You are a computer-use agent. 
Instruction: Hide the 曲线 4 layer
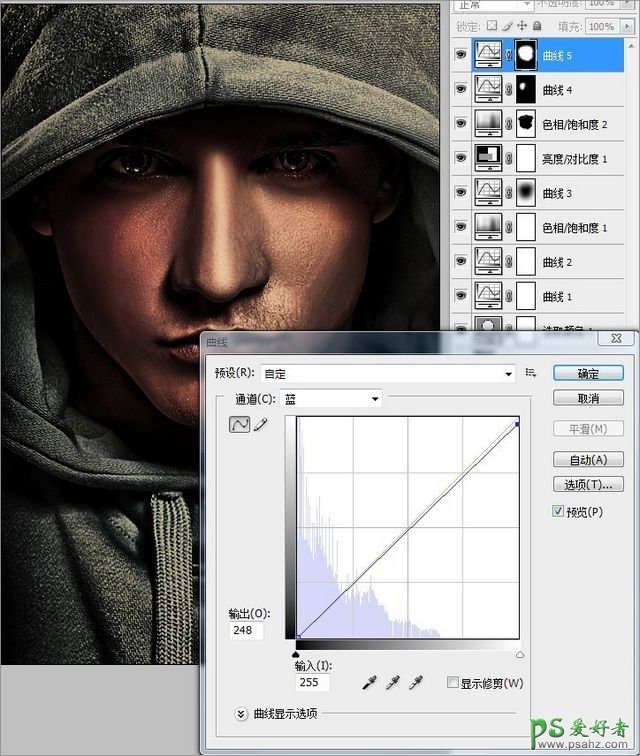tap(461, 90)
